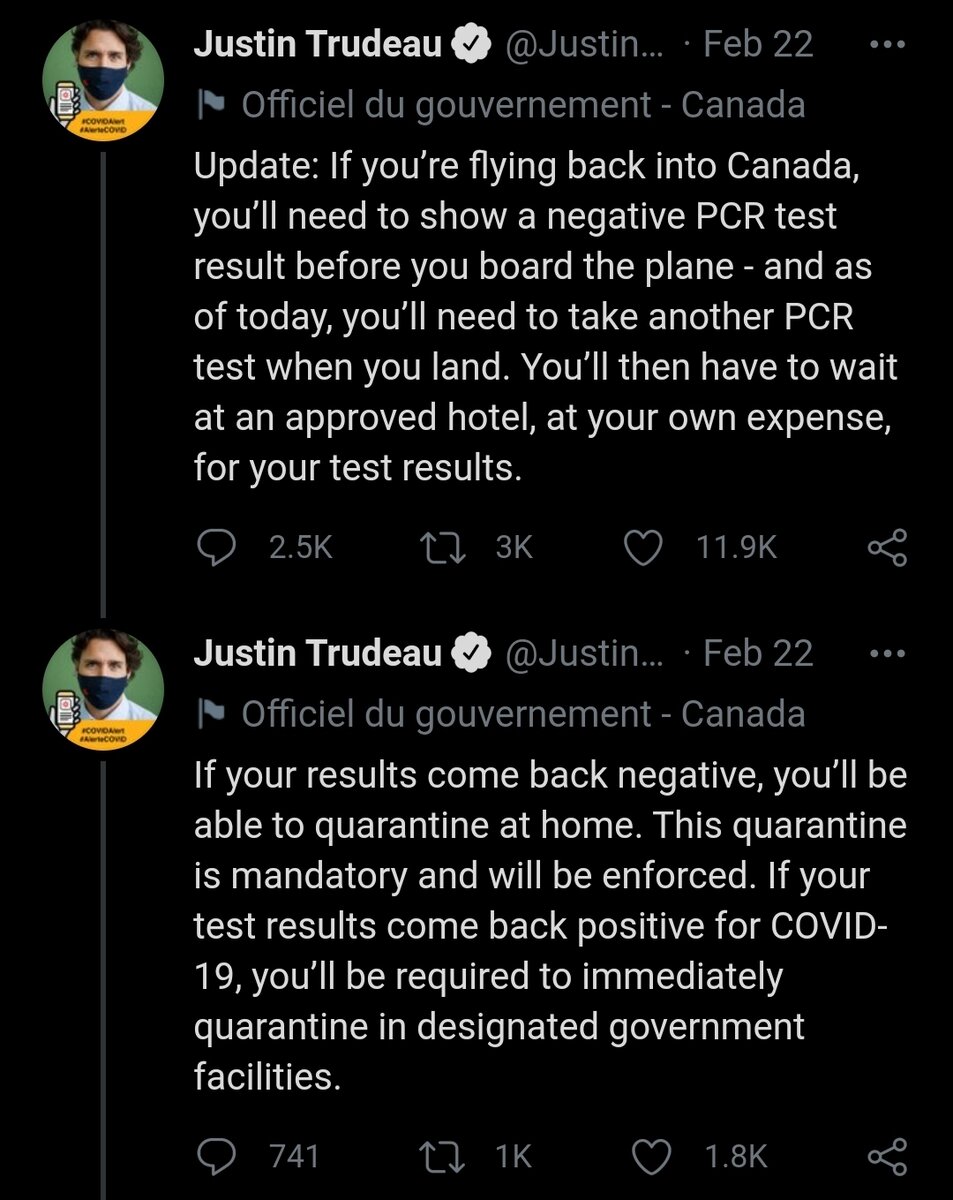This screenshot has width=953, height=1200.
Task: Open Justin Trudeau name link in first tweet
Action: 317,45
